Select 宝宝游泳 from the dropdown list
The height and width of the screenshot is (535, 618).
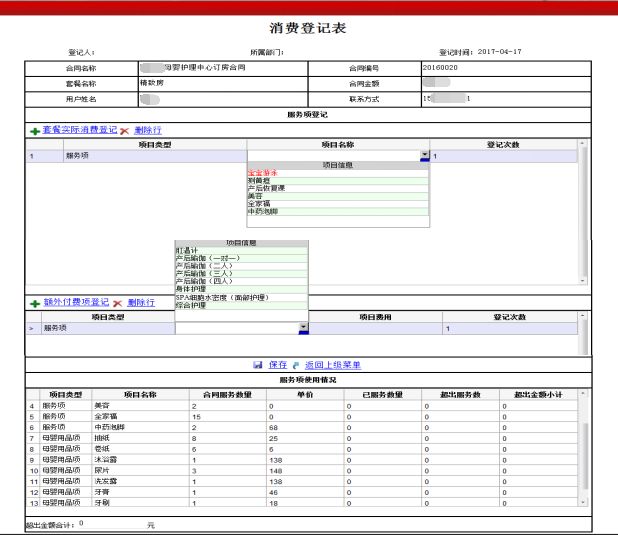[337, 173]
